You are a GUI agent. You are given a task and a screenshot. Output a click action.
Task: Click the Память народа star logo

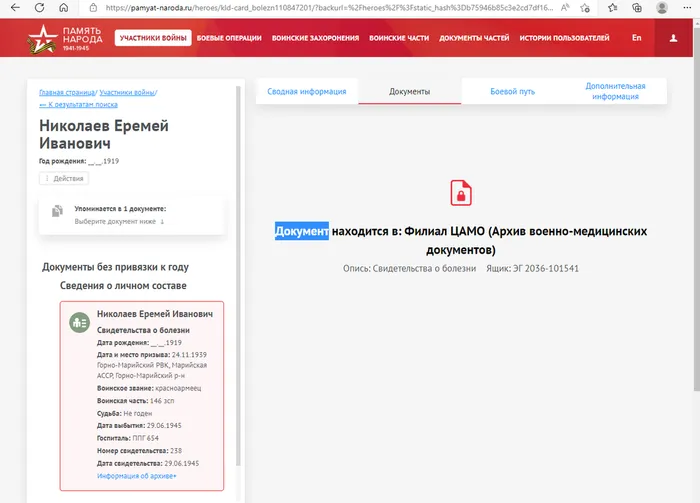click(44, 39)
